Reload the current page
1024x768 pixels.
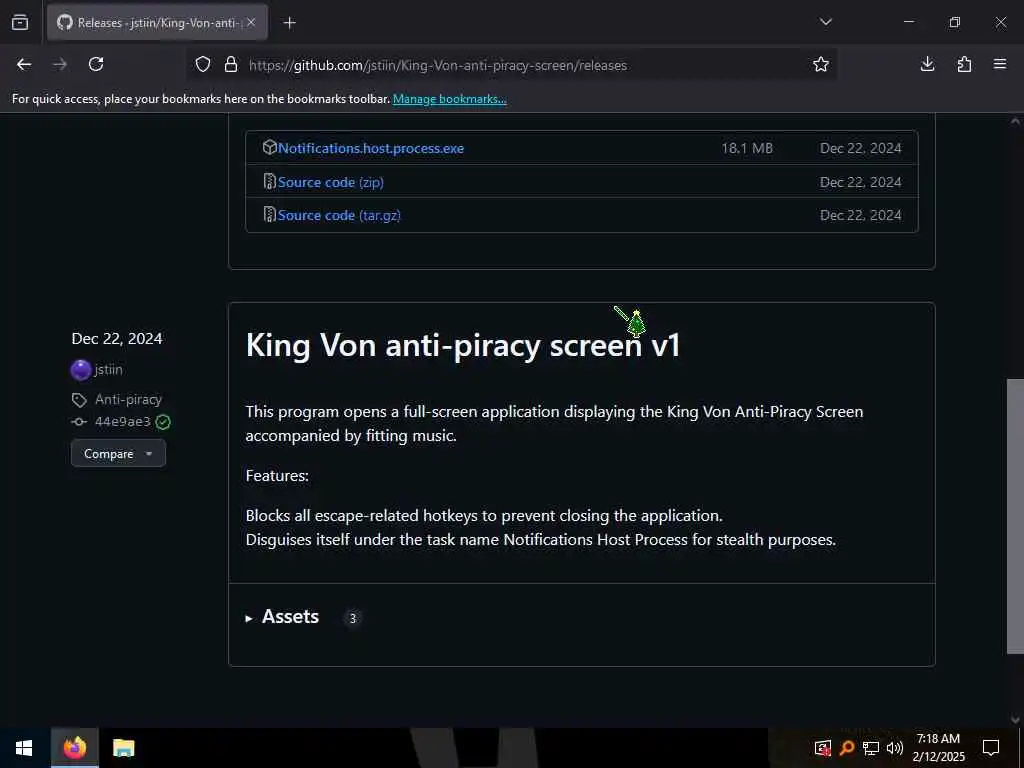point(96,65)
